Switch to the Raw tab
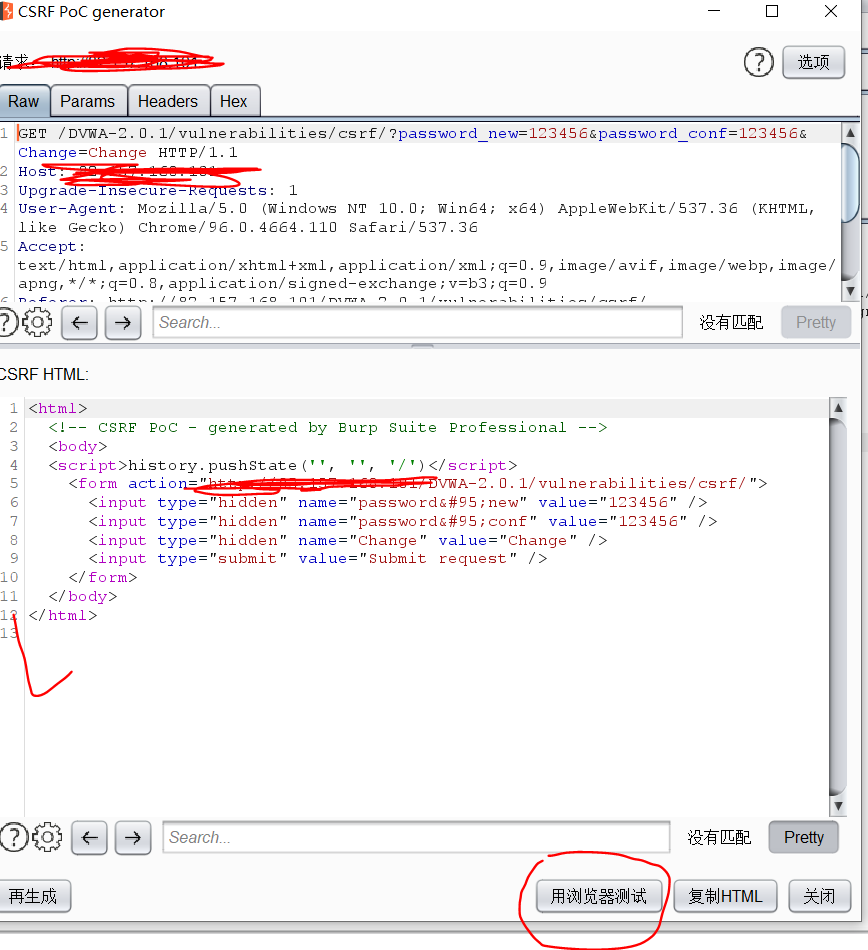The width and height of the screenshot is (868, 950). [x=24, y=101]
